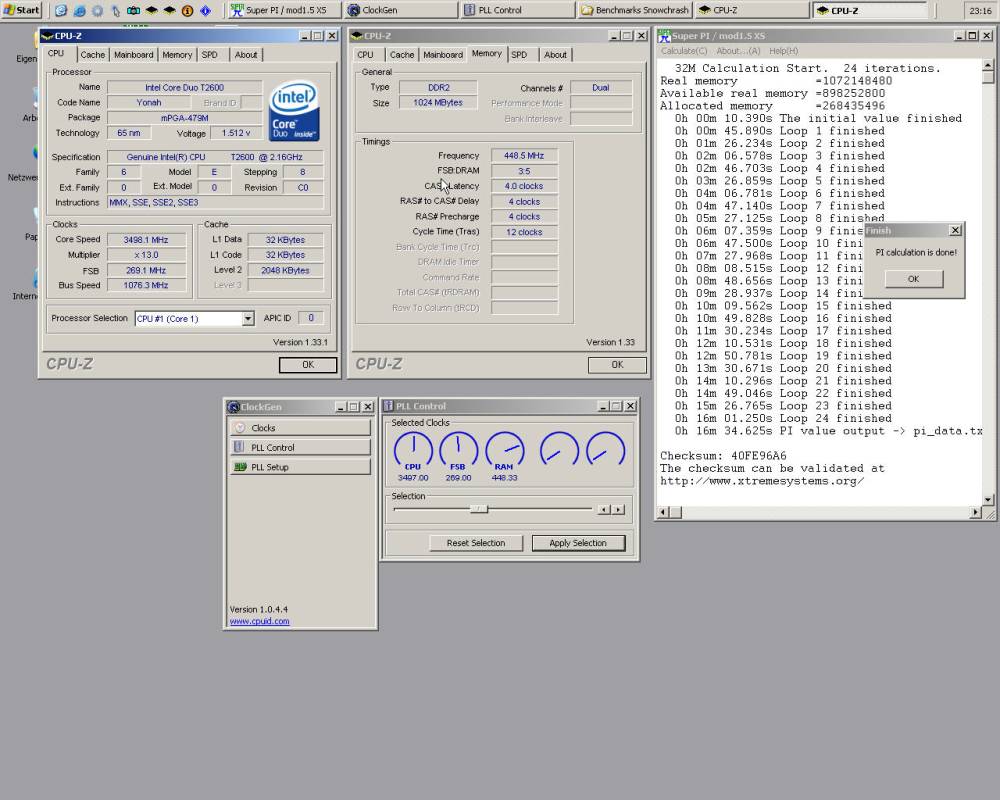Confirm the 'PI calculation is done!' dialog with OK

coord(913,279)
